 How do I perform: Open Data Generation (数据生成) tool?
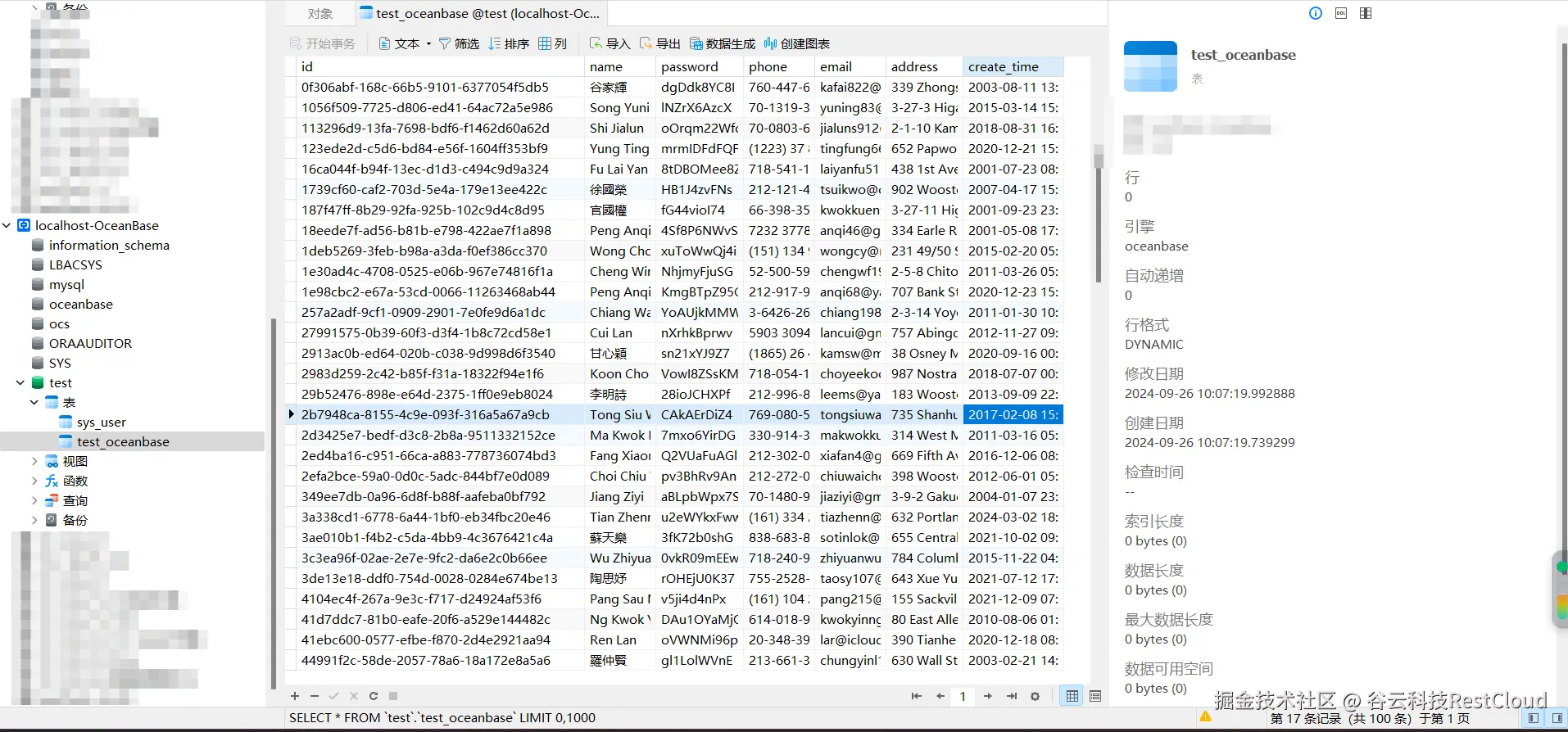coord(722,43)
